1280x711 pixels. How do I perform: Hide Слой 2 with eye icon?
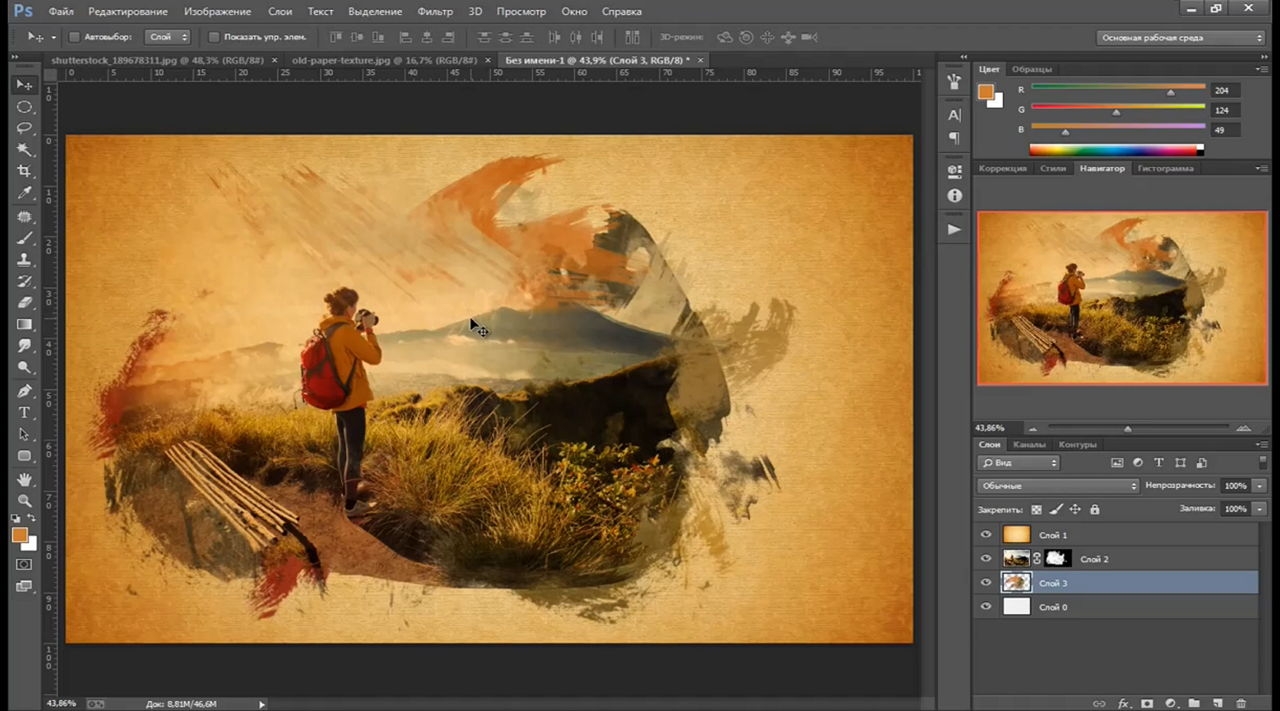pos(987,559)
